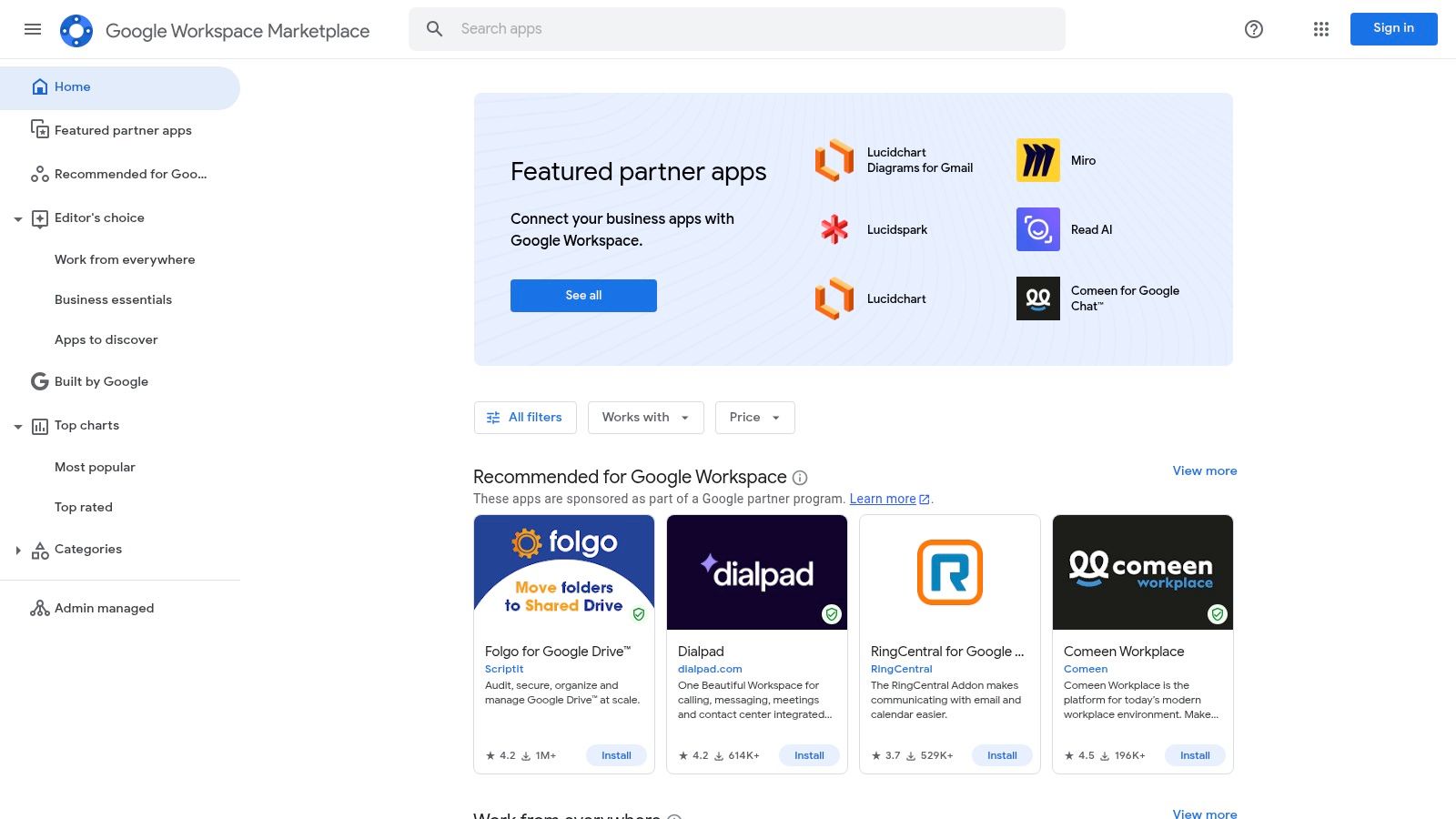
Task: Open the Learn more link
Action: pyautogui.click(x=889, y=499)
